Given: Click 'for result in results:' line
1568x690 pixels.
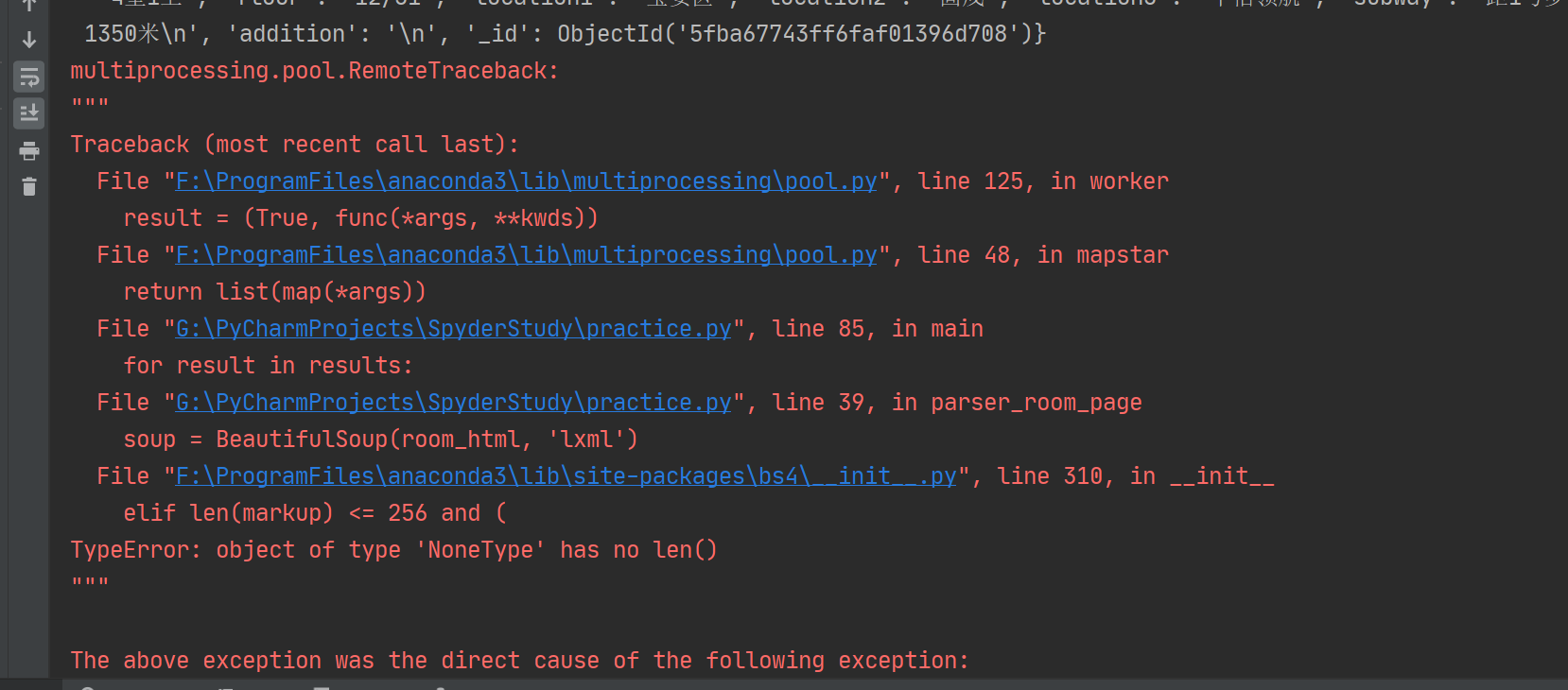Looking at the screenshot, I should point(269,366).
